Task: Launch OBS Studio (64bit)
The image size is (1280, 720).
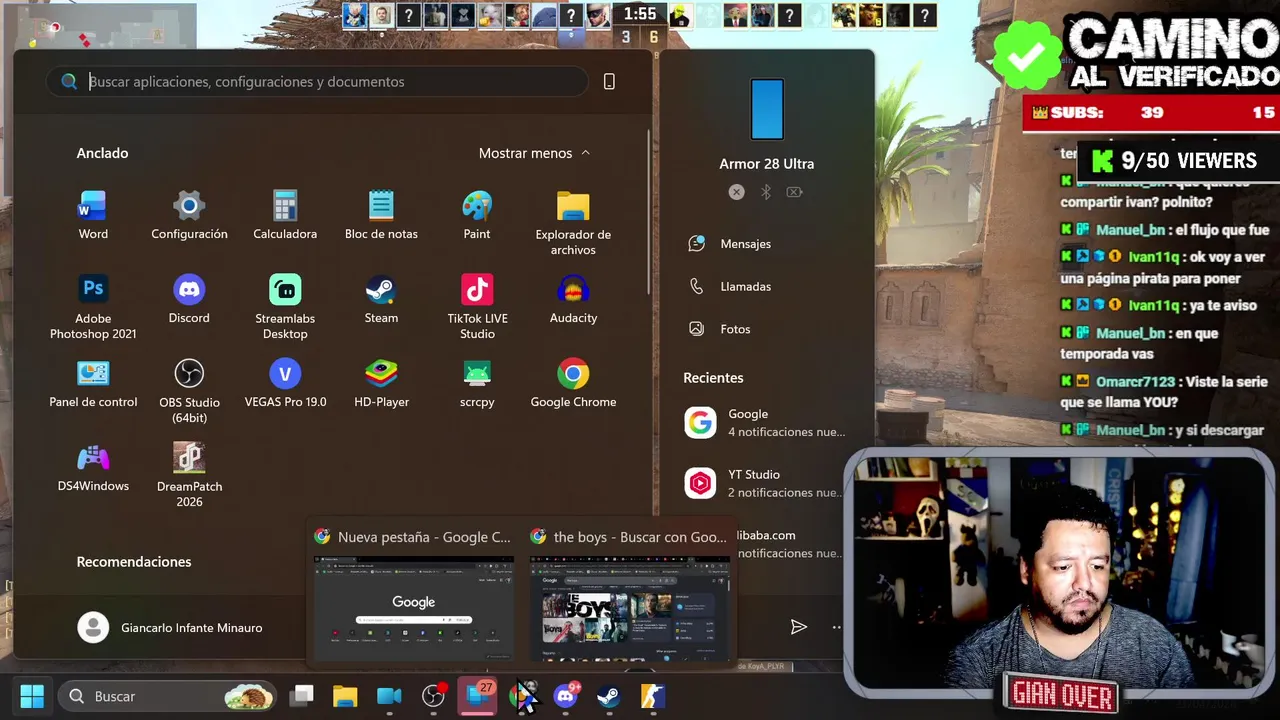Action: tap(189, 391)
